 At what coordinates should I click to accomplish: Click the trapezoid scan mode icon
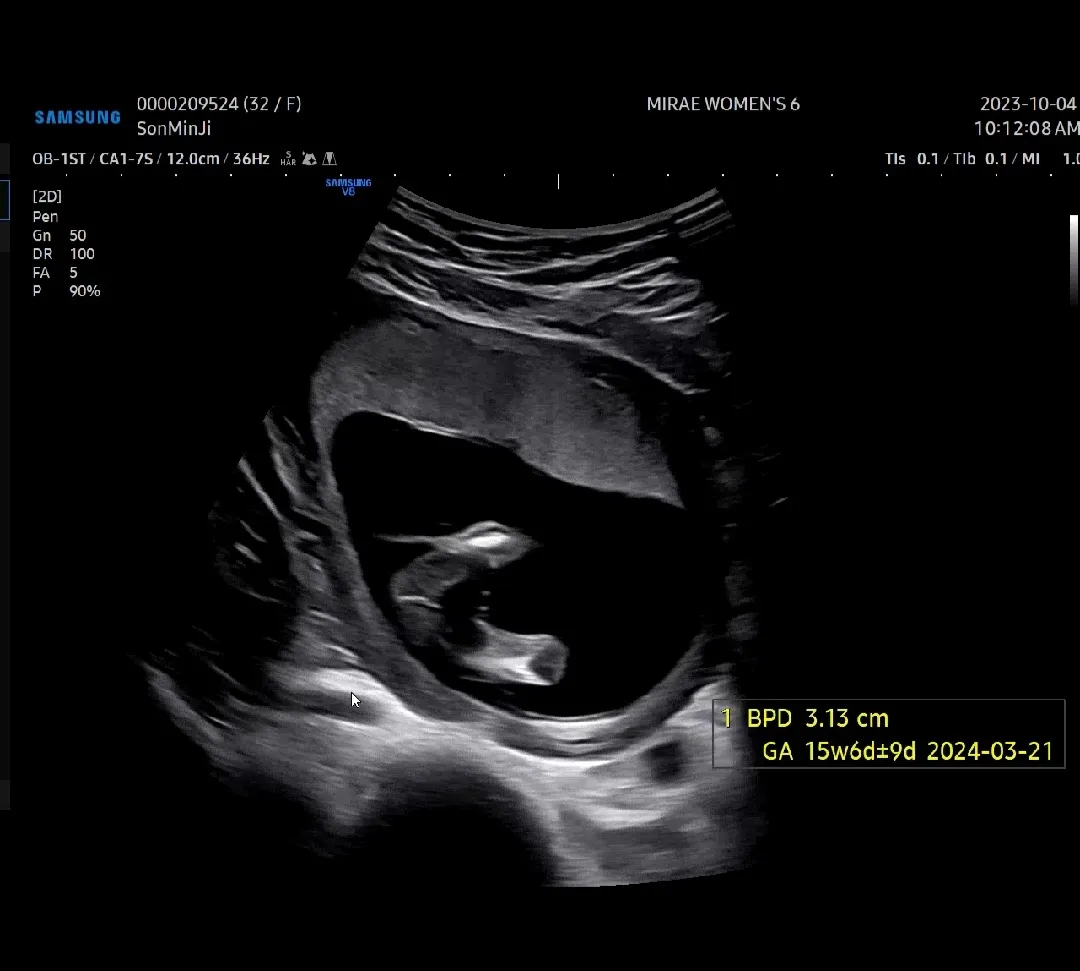[330, 159]
